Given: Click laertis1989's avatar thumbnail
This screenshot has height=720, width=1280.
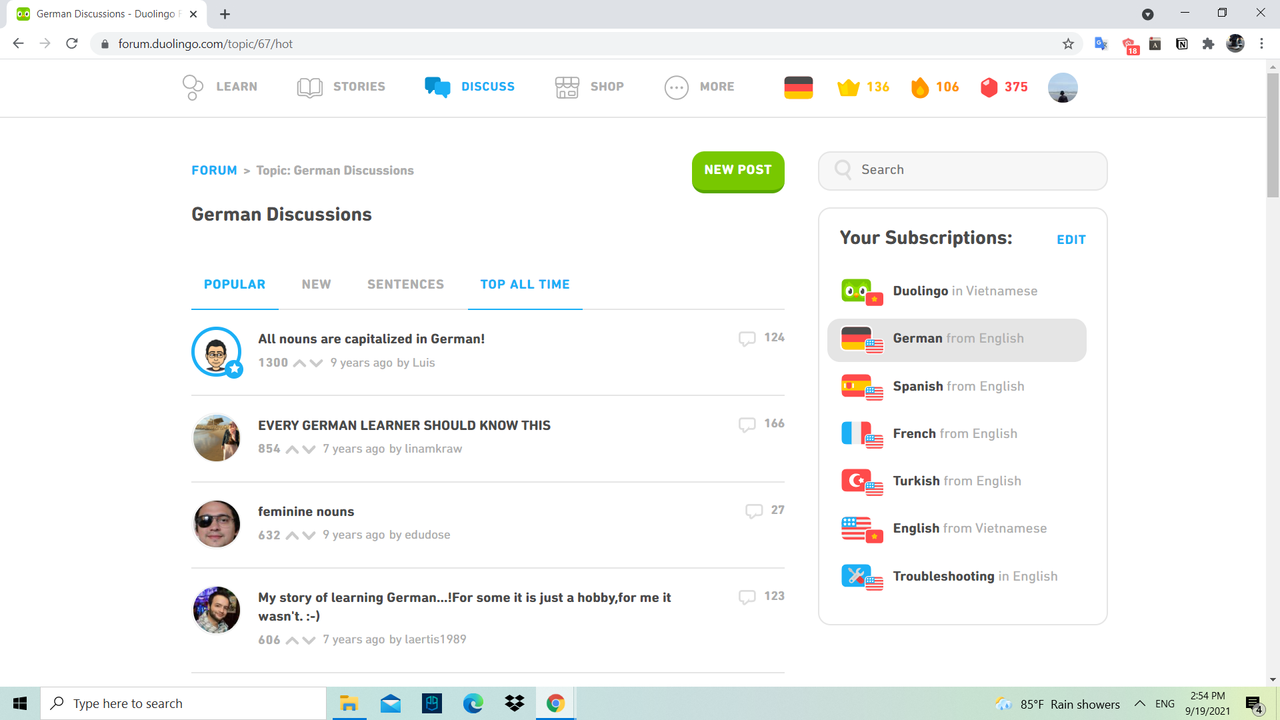Looking at the screenshot, I should 217,610.
